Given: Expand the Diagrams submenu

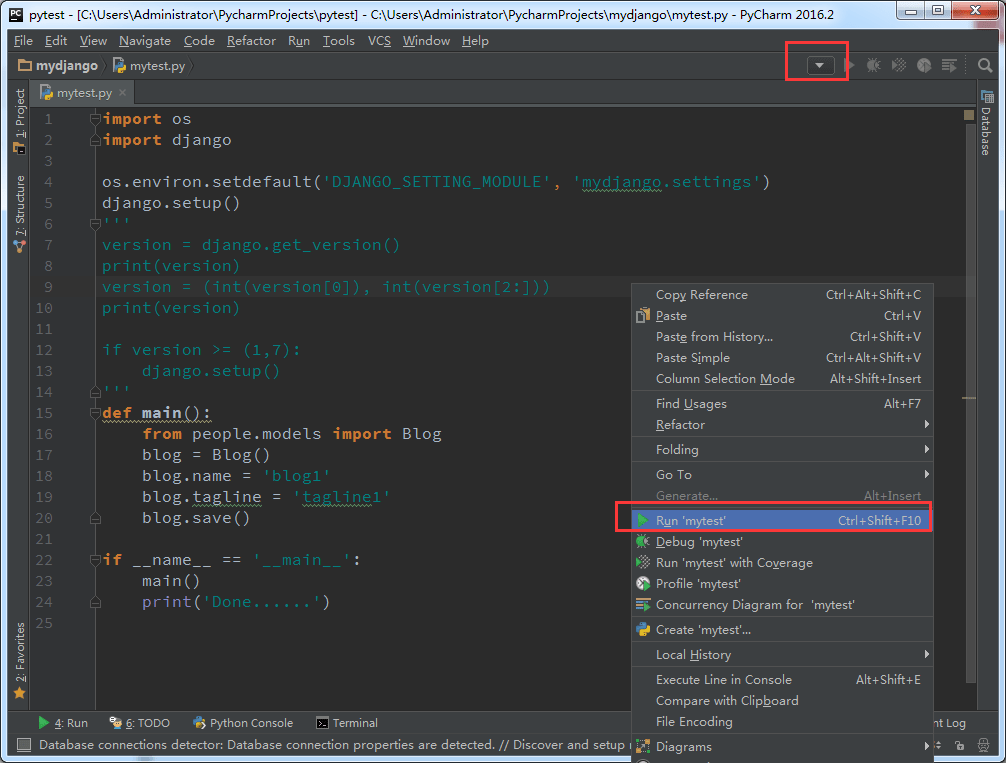Looking at the screenshot, I should pos(782,746).
